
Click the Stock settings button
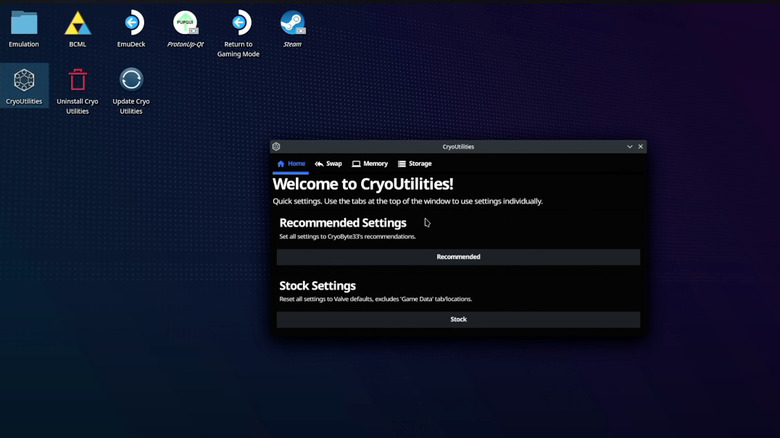click(x=458, y=320)
